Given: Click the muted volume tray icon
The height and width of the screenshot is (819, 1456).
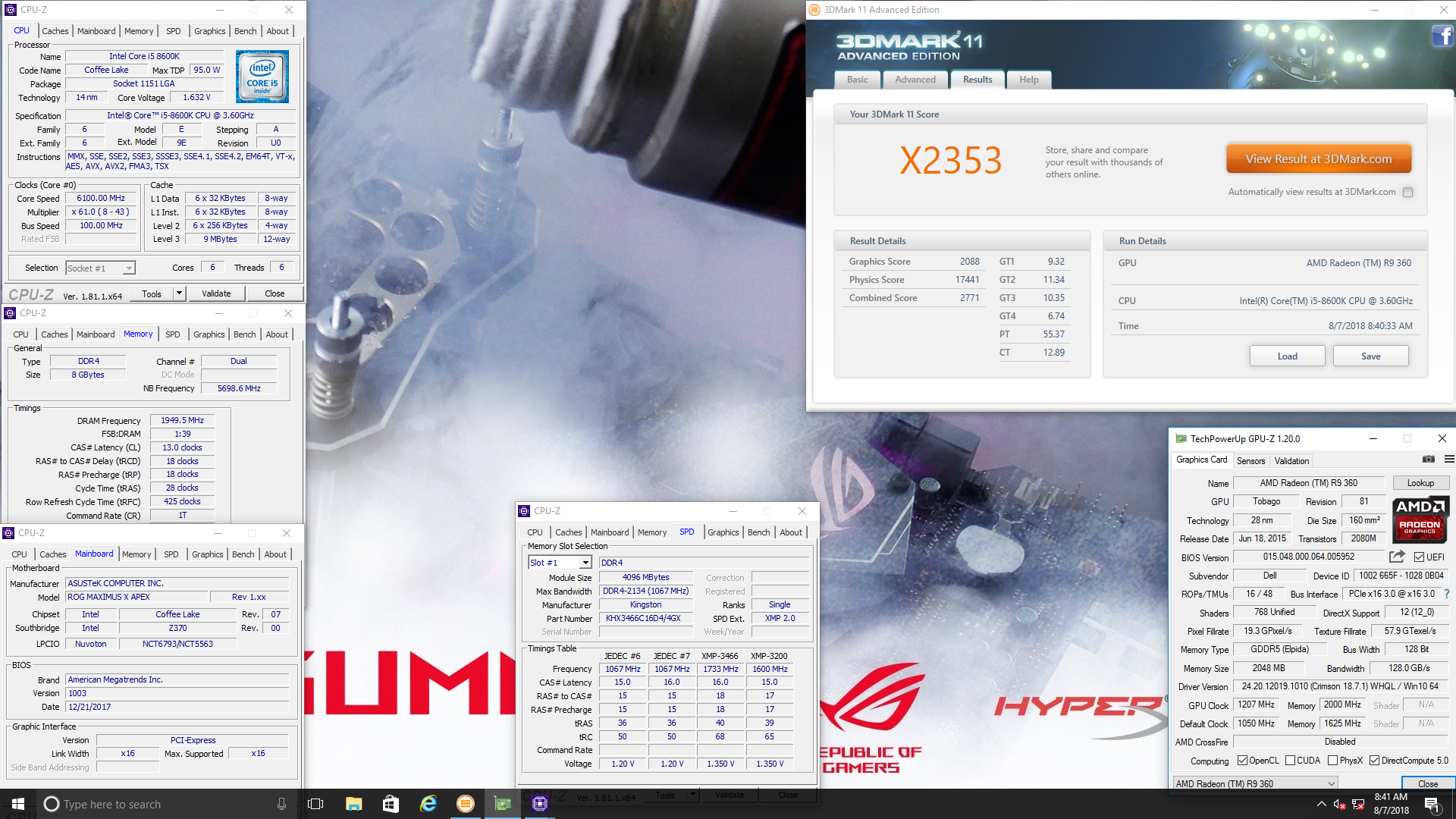Looking at the screenshot, I should 1339,805.
